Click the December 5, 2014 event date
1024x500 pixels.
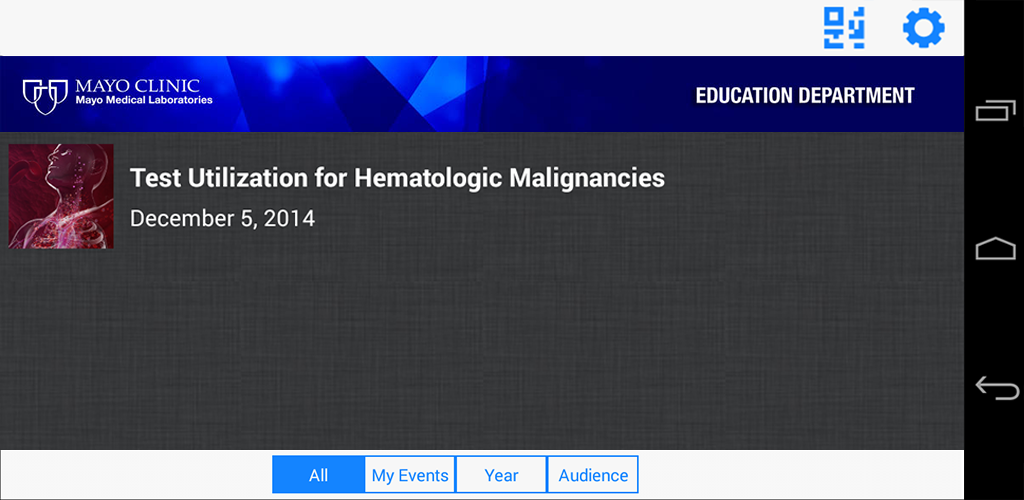pos(222,218)
